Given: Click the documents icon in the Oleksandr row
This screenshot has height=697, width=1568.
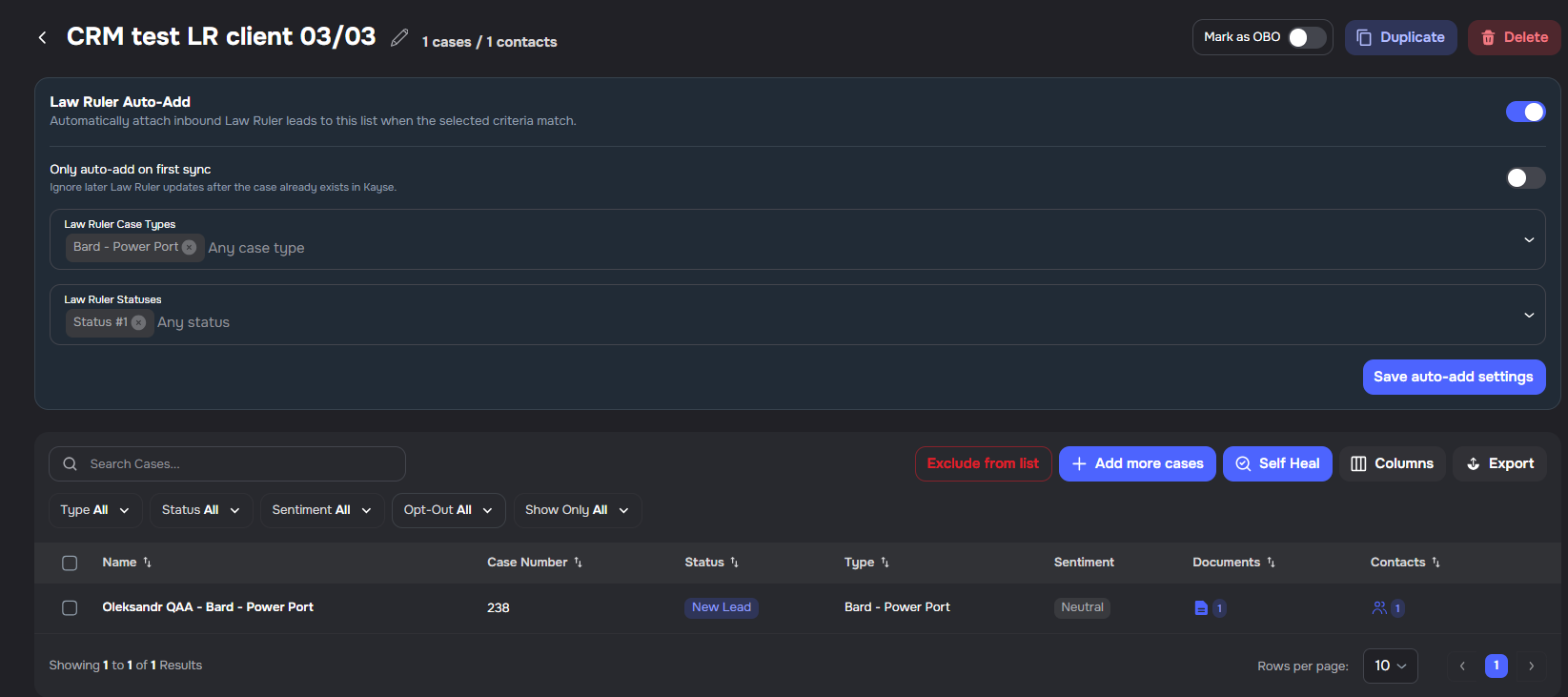Looking at the screenshot, I should [x=1201, y=608].
